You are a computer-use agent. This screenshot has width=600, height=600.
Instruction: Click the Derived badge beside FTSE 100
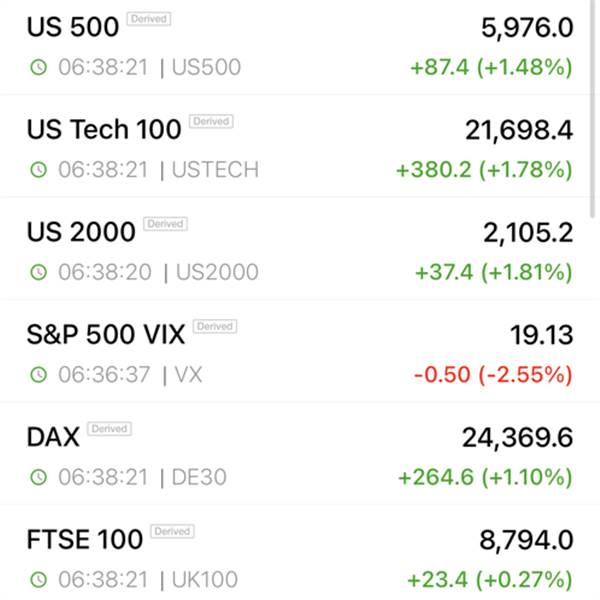pyautogui.click(x=173, y=531)
